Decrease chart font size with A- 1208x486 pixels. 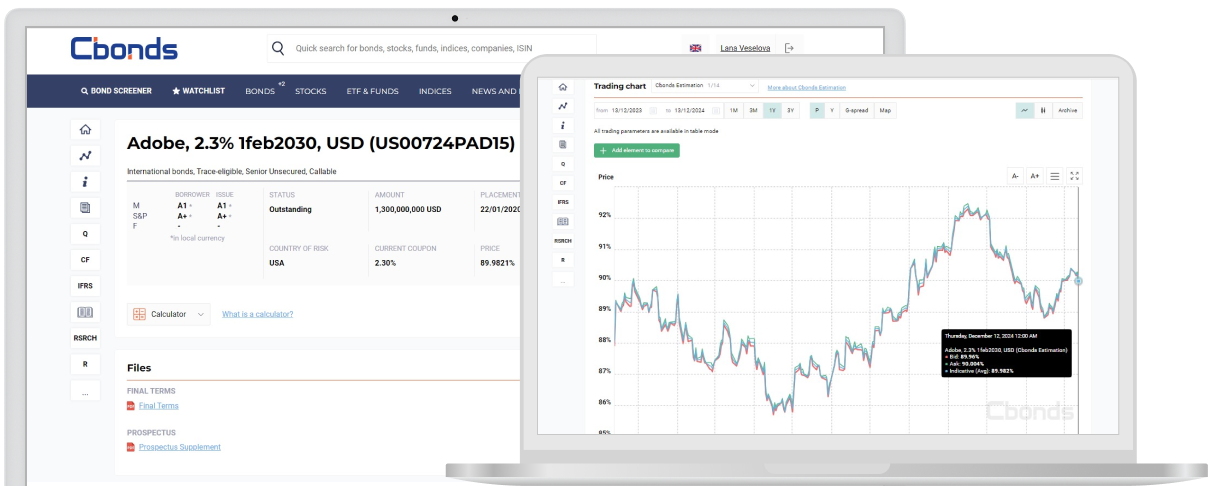pyautogui.click(x=1015, y=176)
